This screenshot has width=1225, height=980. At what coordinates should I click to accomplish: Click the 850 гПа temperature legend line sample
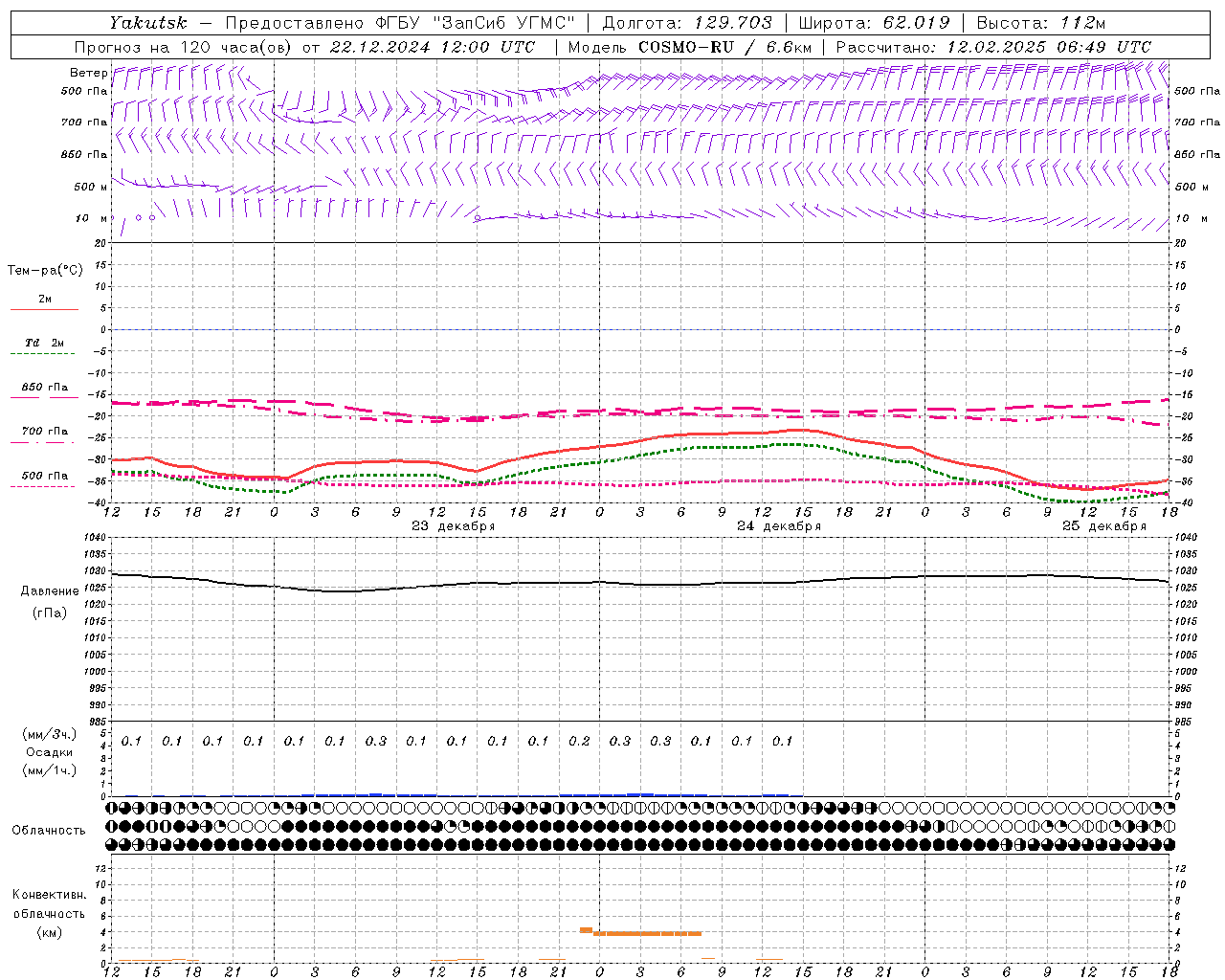44,398
